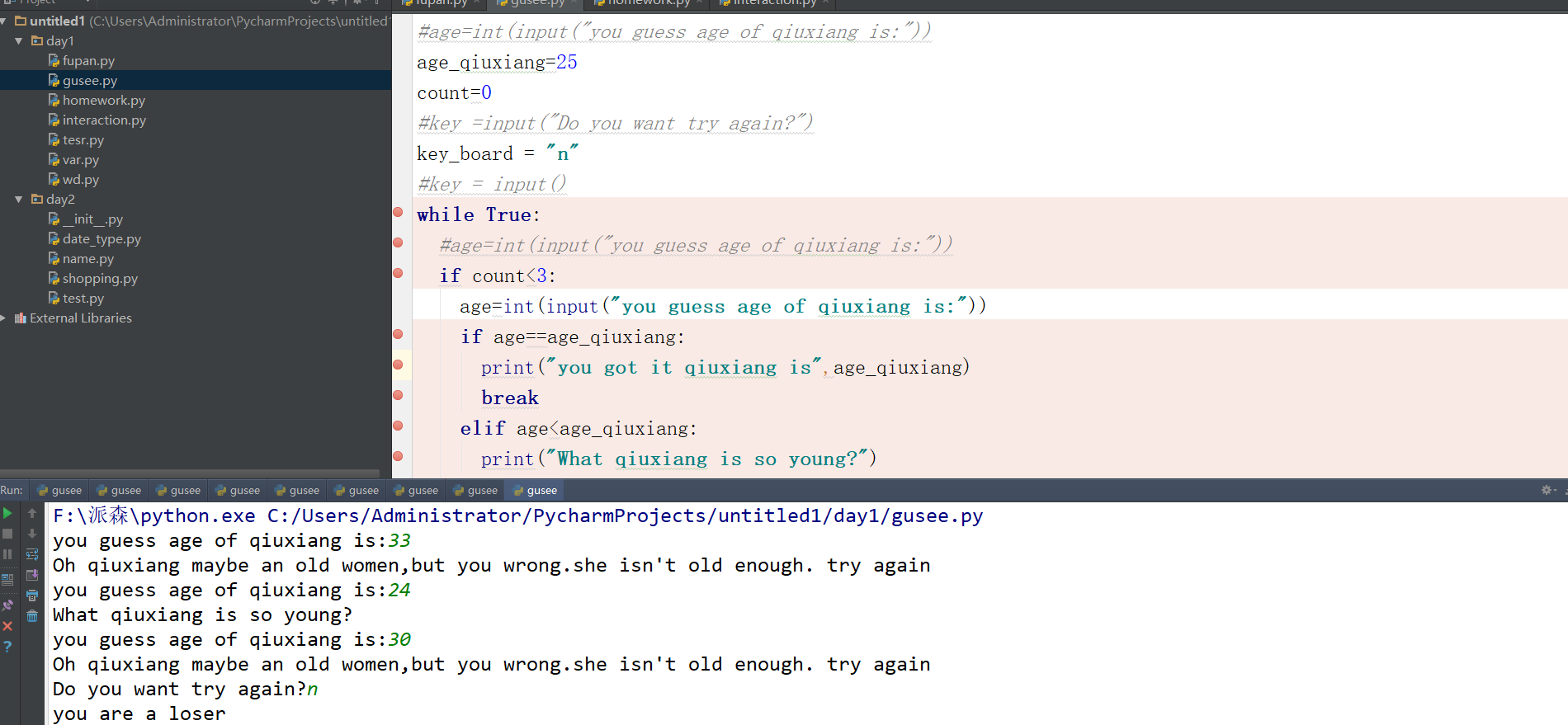Restore layout icon in the Run toolbar
The image size is (1568, 725).
(x=7, y=580)
